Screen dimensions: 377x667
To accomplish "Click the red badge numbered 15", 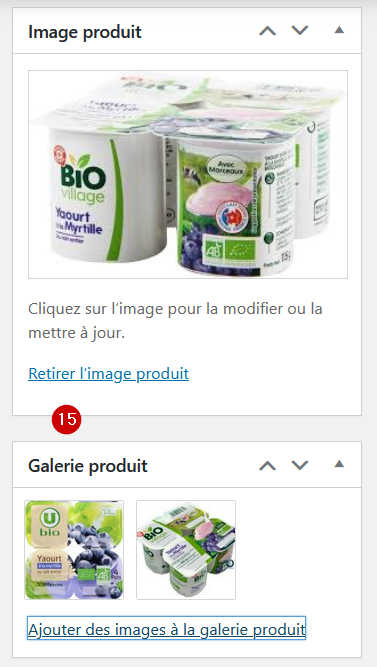I will point(66,420).
